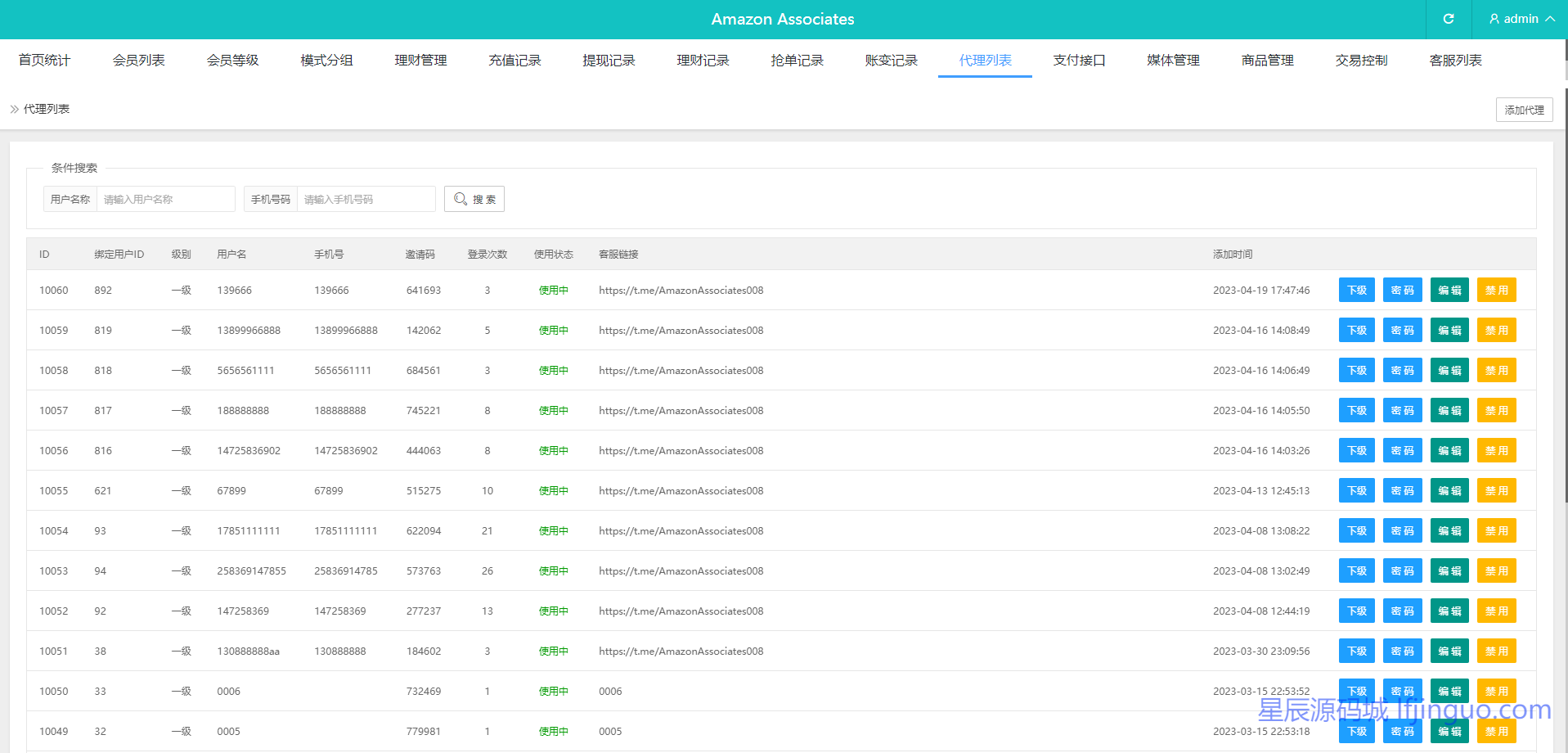The image size is (1568, 753).
Task: Click the search button with magnifier icon
Action: point(474,199)
